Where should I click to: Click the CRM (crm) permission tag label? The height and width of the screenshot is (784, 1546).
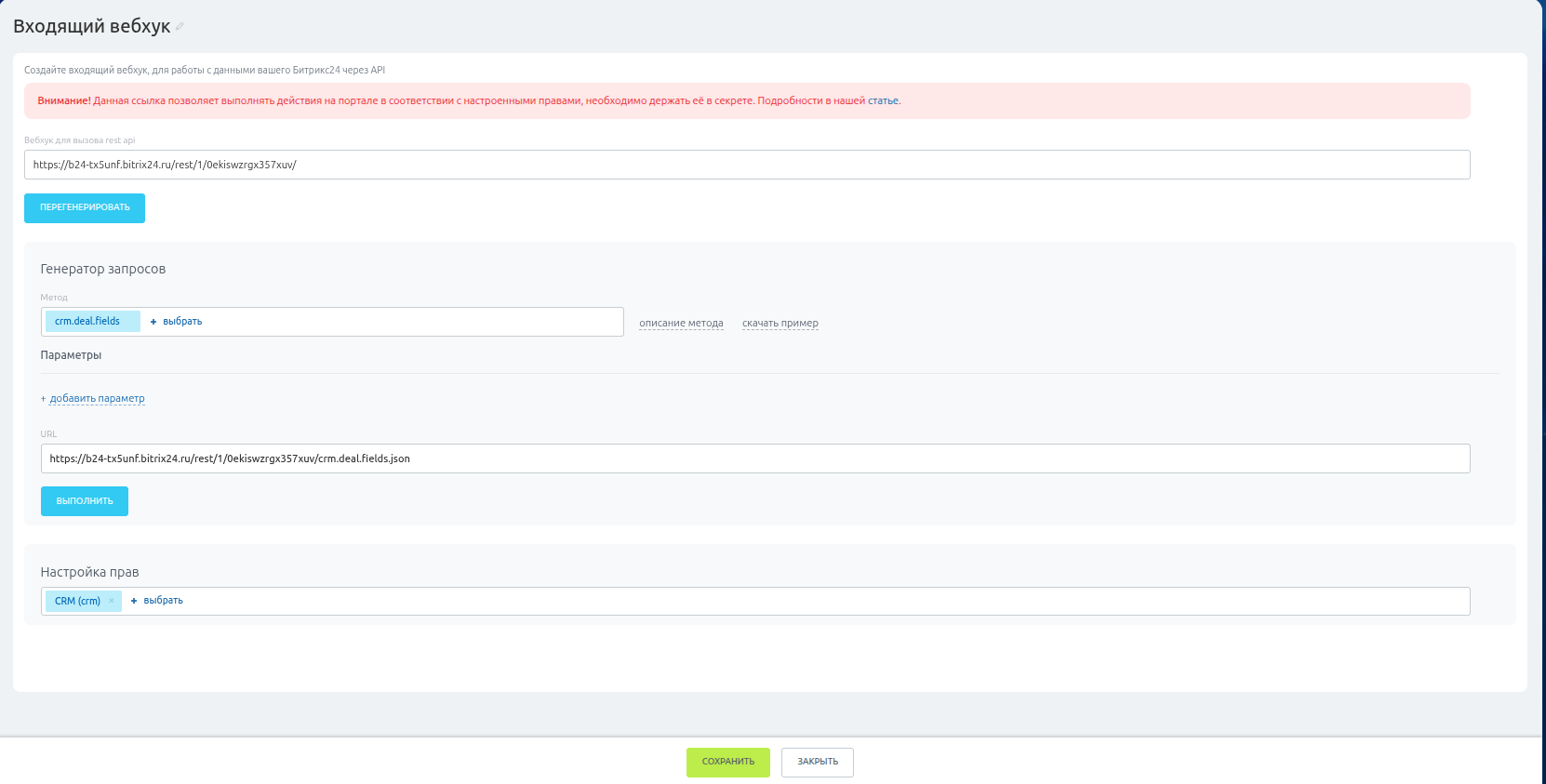[77, 602]
